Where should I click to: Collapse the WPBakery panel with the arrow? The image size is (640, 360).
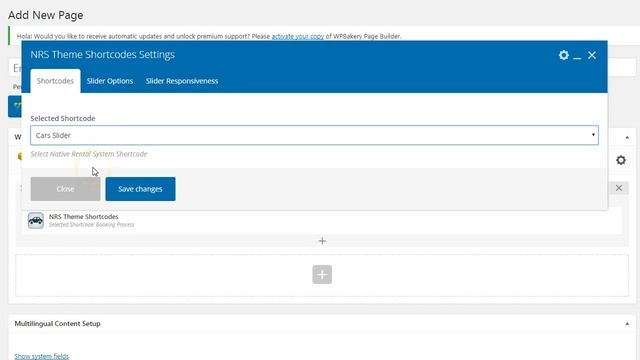click(627, 138)
